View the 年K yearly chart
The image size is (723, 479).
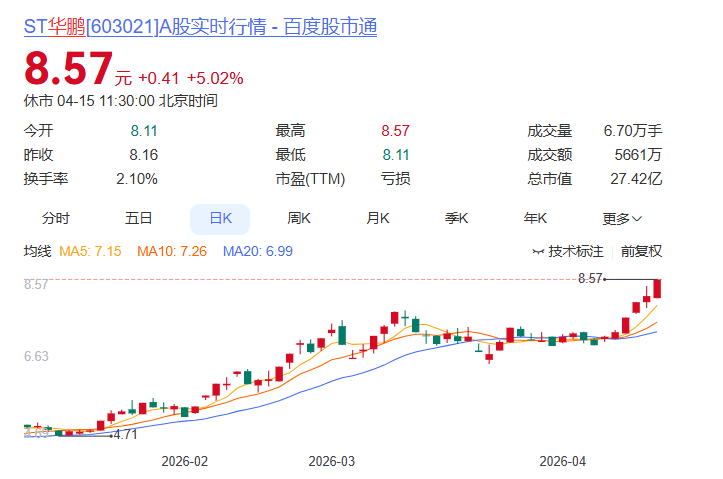coord(536,219)
